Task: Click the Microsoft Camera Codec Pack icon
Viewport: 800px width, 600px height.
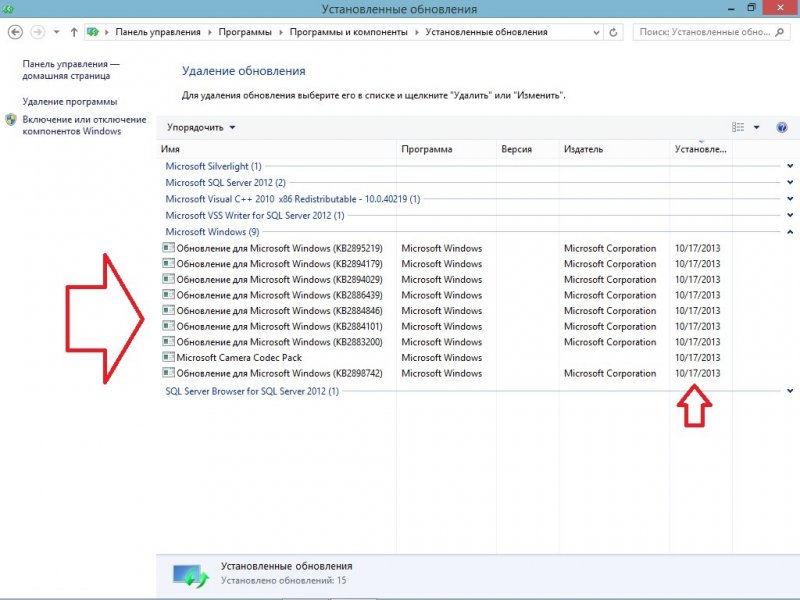Action: 168,357
